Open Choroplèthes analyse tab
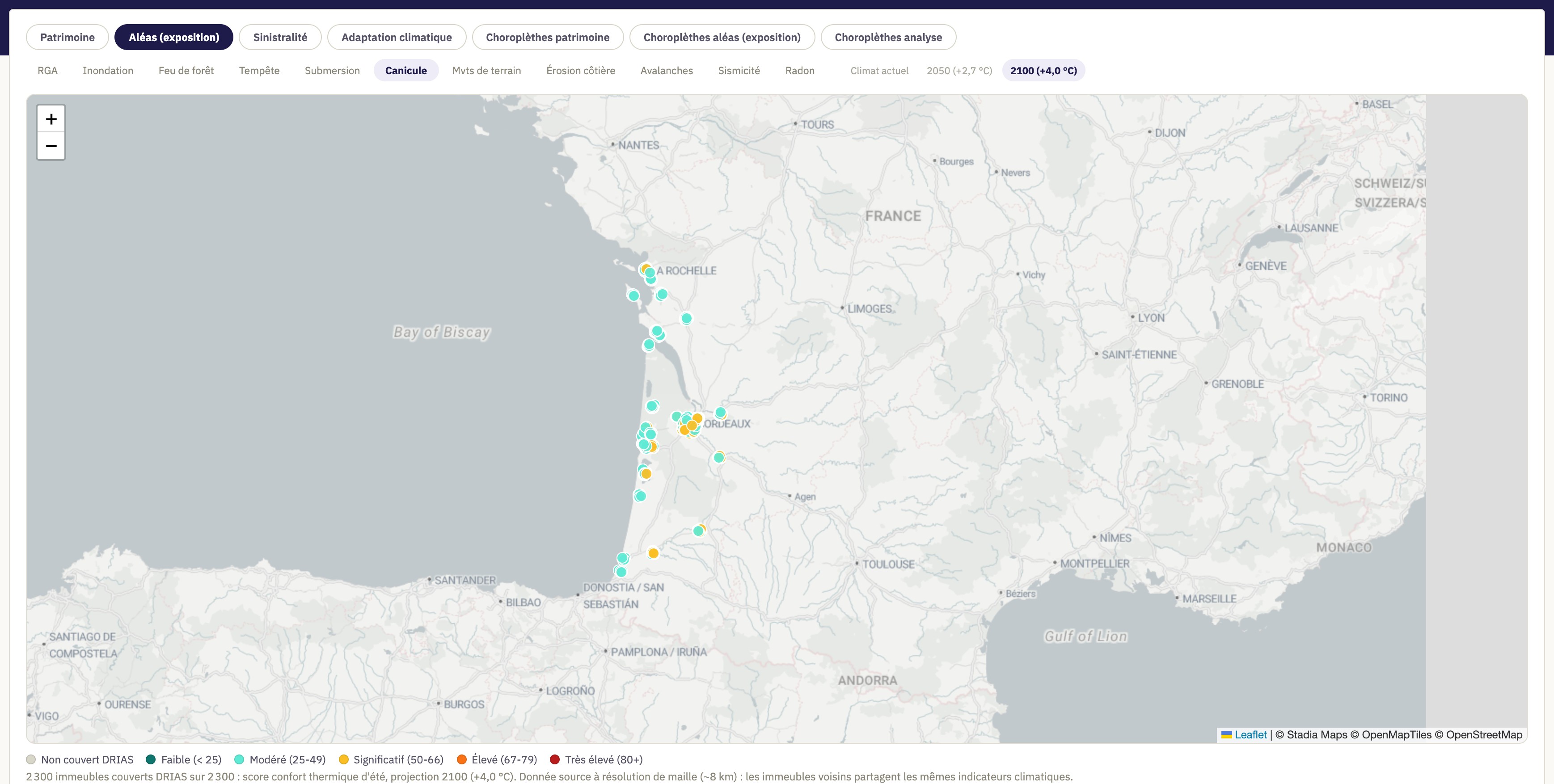Image resolution: width=1554 pixels, height=784 pixels. [x=888, y=38]
